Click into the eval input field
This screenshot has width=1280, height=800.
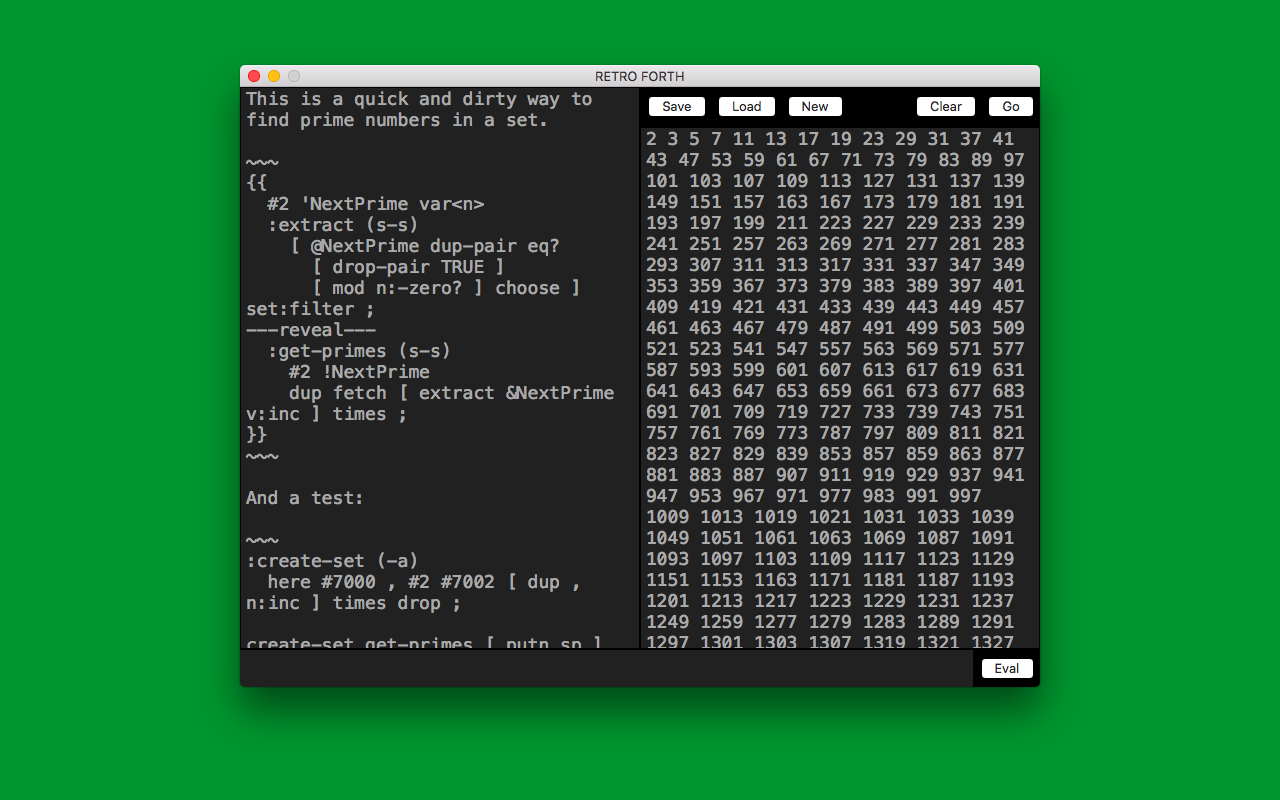[607, 668]
